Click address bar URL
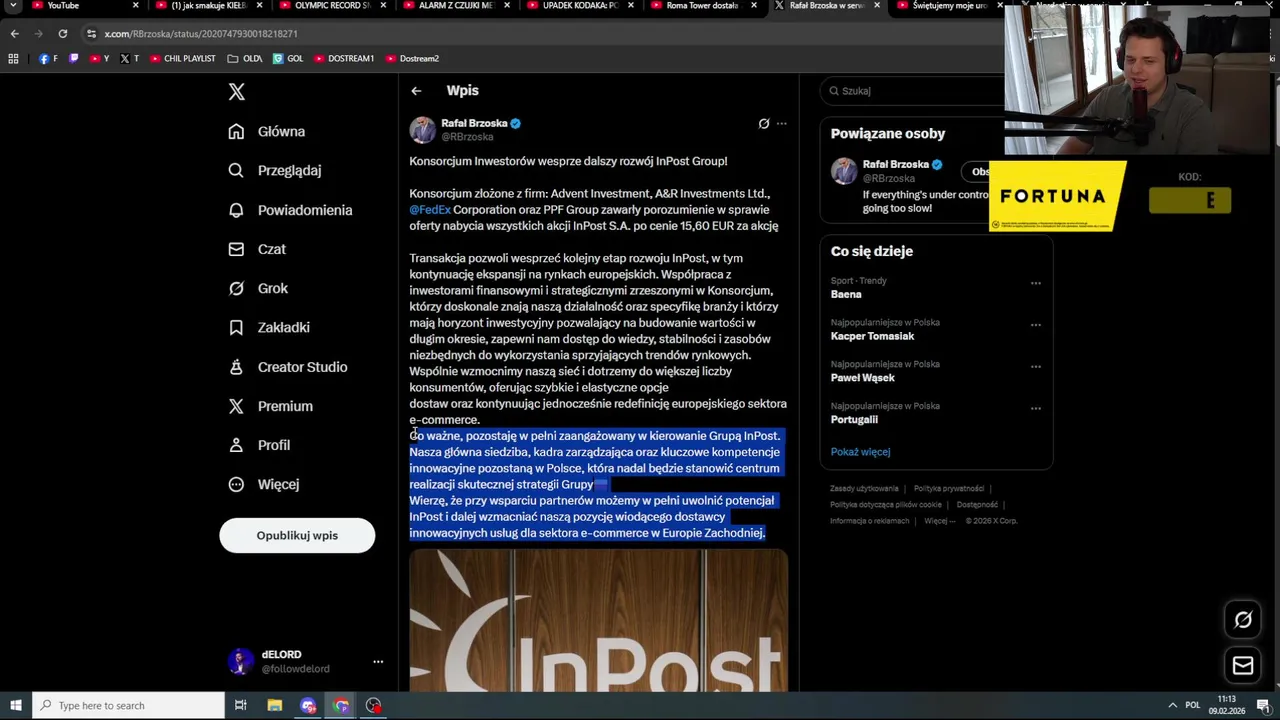The height and width of the screenshot is (720, 1280). click(201, 34)
